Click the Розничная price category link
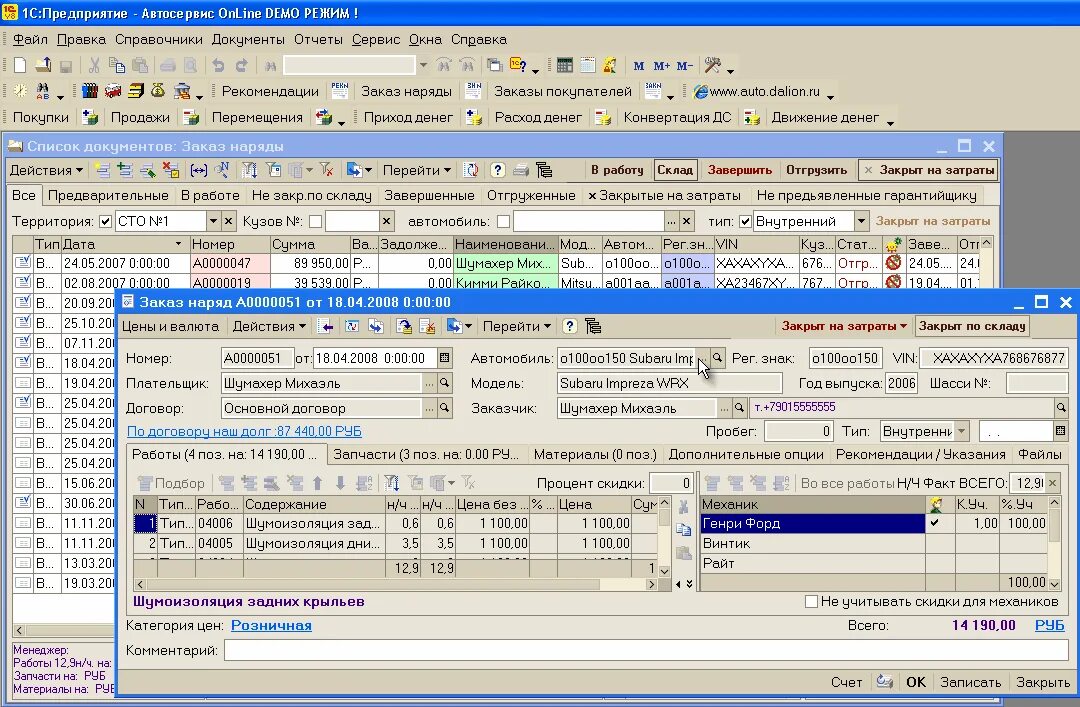This screenshot has height=707, width=1080. tap(271, 625)
